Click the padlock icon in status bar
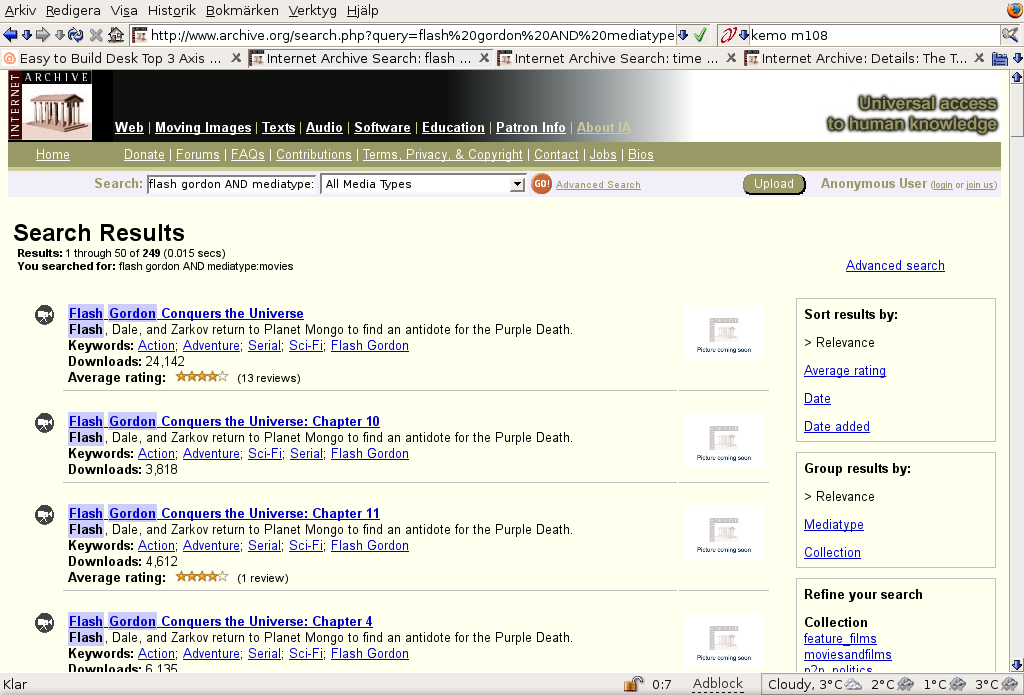The image size is (1024, 695). point(633,684)
